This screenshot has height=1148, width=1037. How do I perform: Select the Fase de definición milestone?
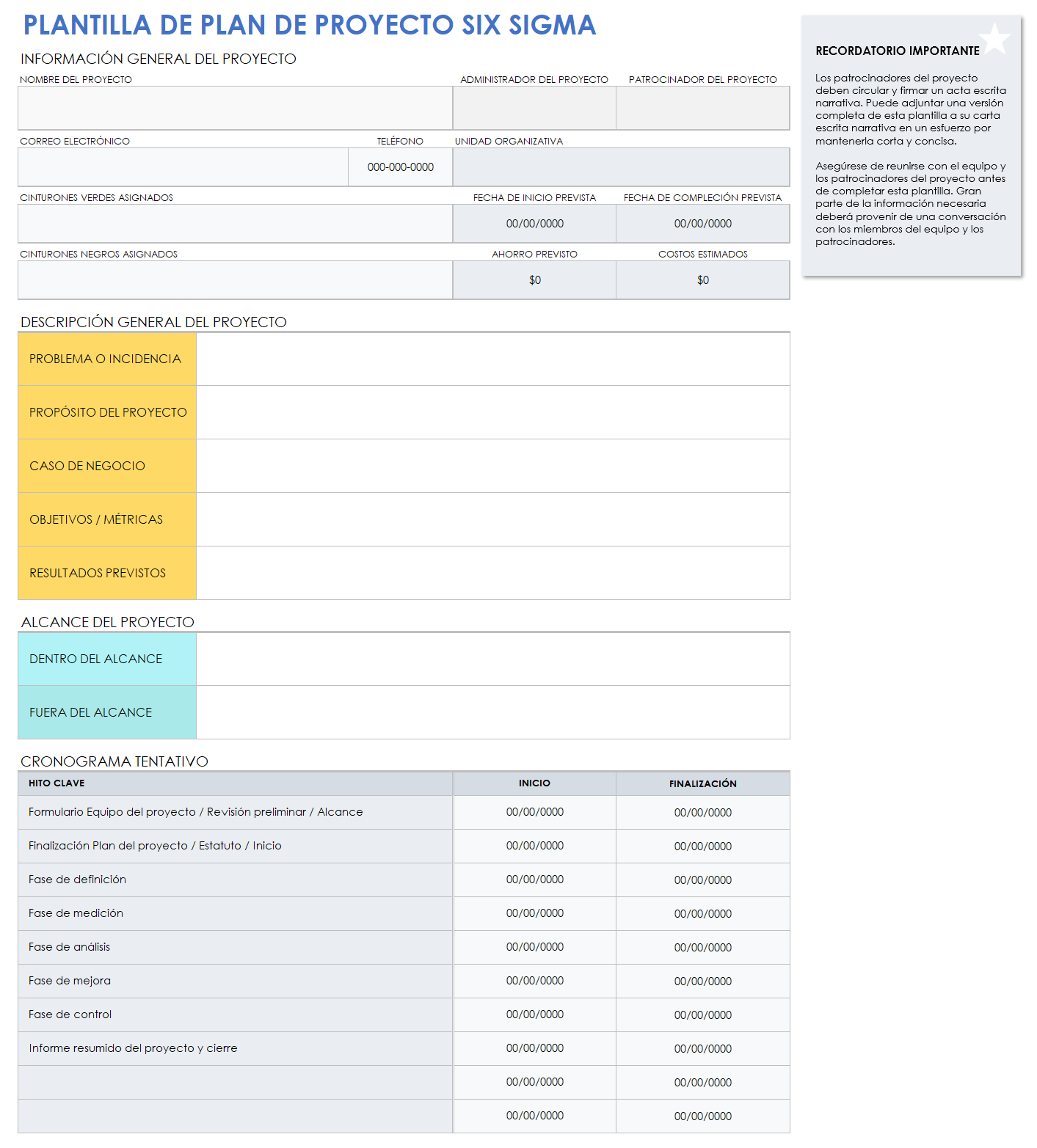click(x=235, y=880)
